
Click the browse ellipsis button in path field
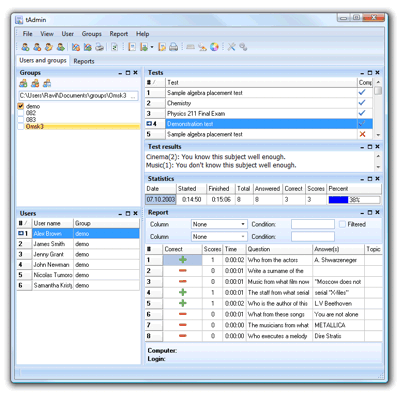pos(133,96)
